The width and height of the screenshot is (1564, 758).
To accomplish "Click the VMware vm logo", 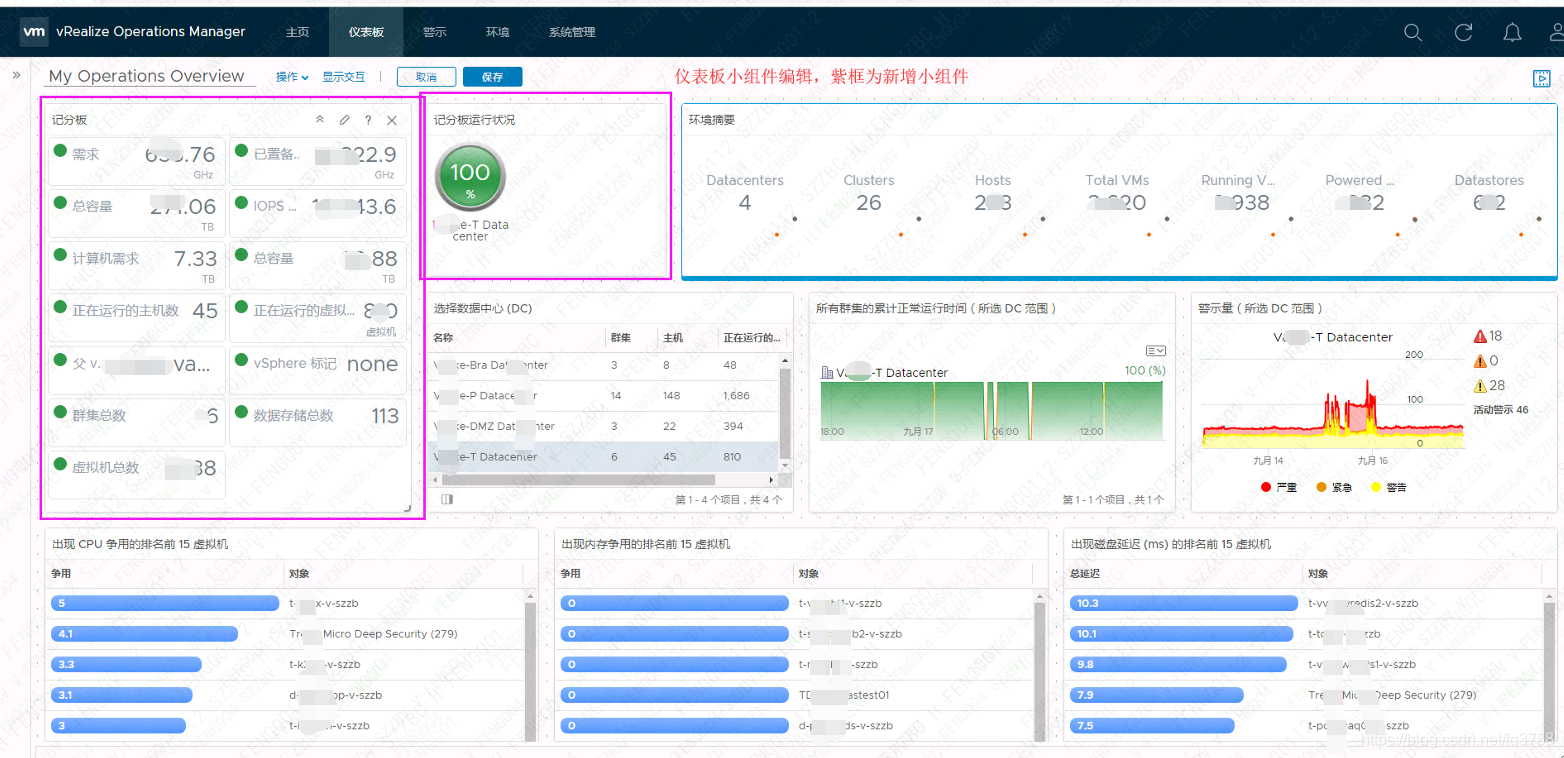I will tap(34, 32).
